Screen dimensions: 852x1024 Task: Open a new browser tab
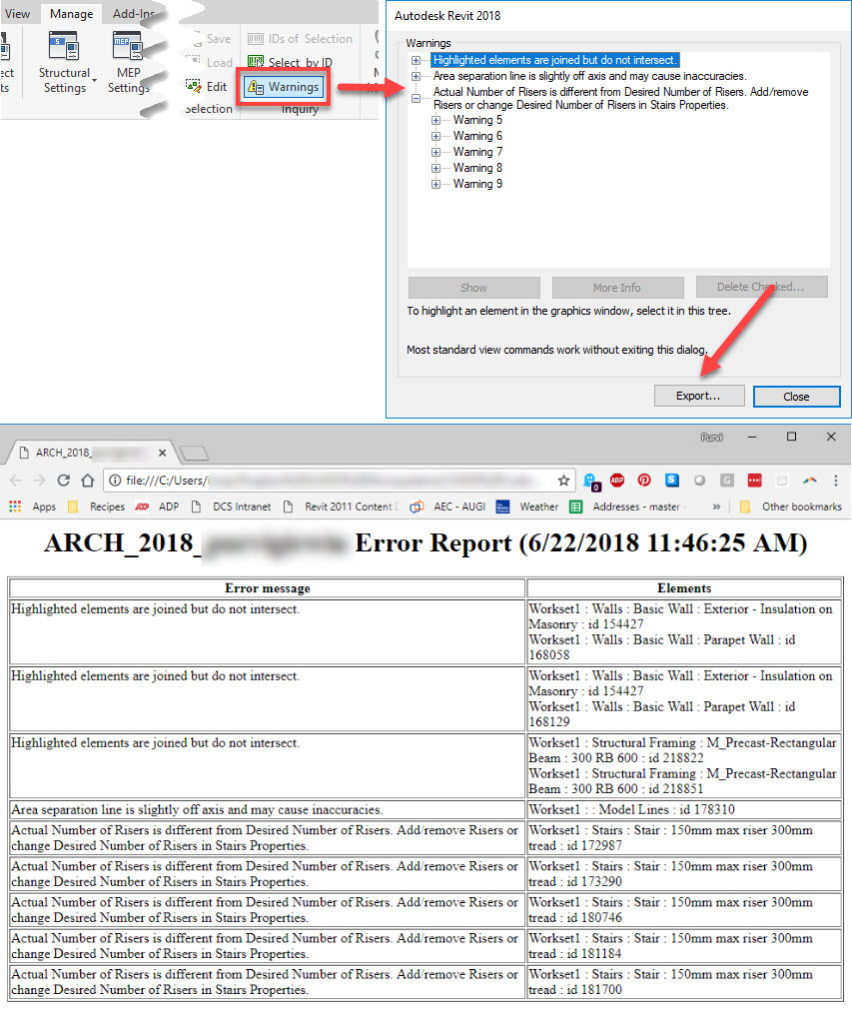click(194, 453)
